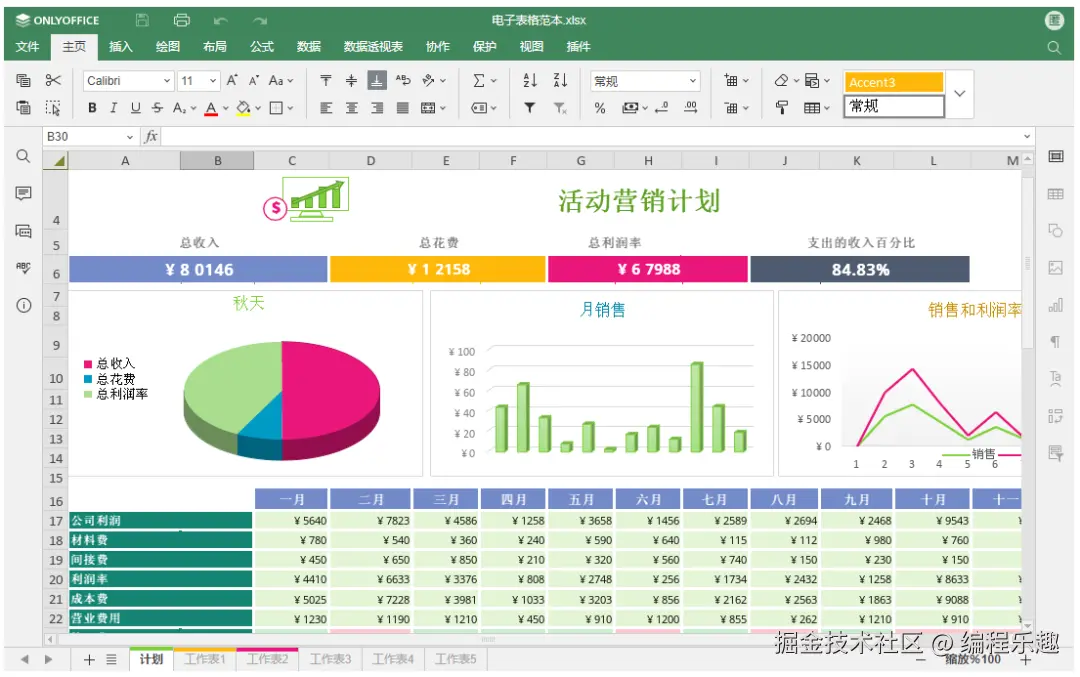
Task: Decrease font size
Action: (x=254, y=81)
